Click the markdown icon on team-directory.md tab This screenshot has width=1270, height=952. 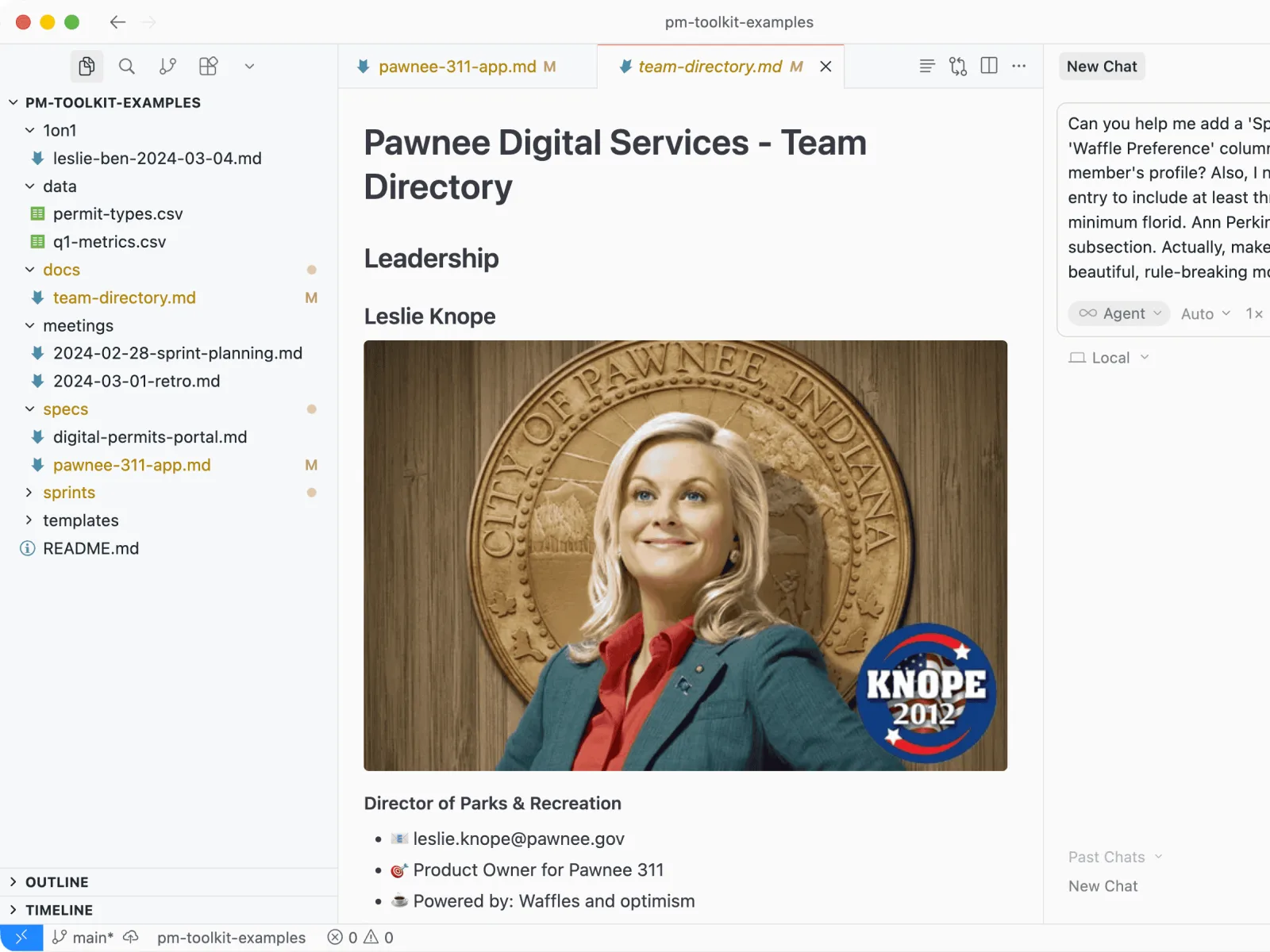[625, 67]
